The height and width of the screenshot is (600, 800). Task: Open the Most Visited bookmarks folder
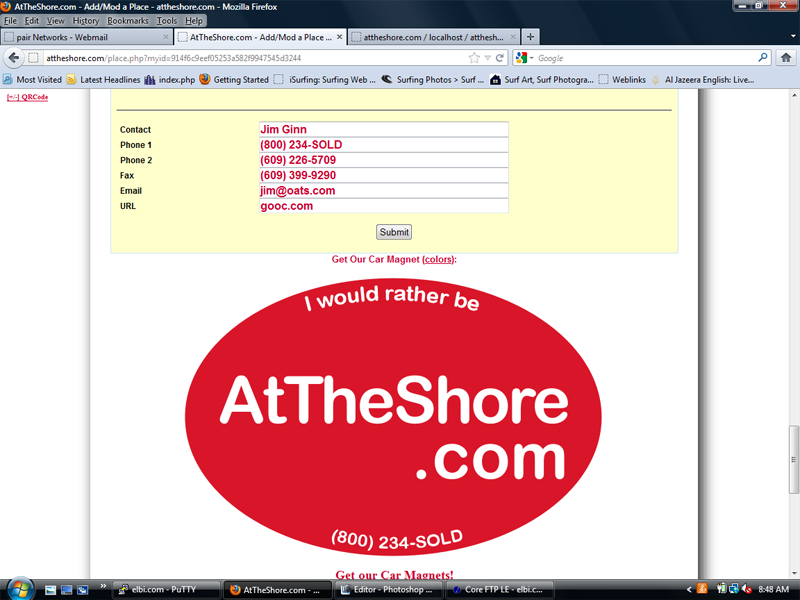coord(32,80)
